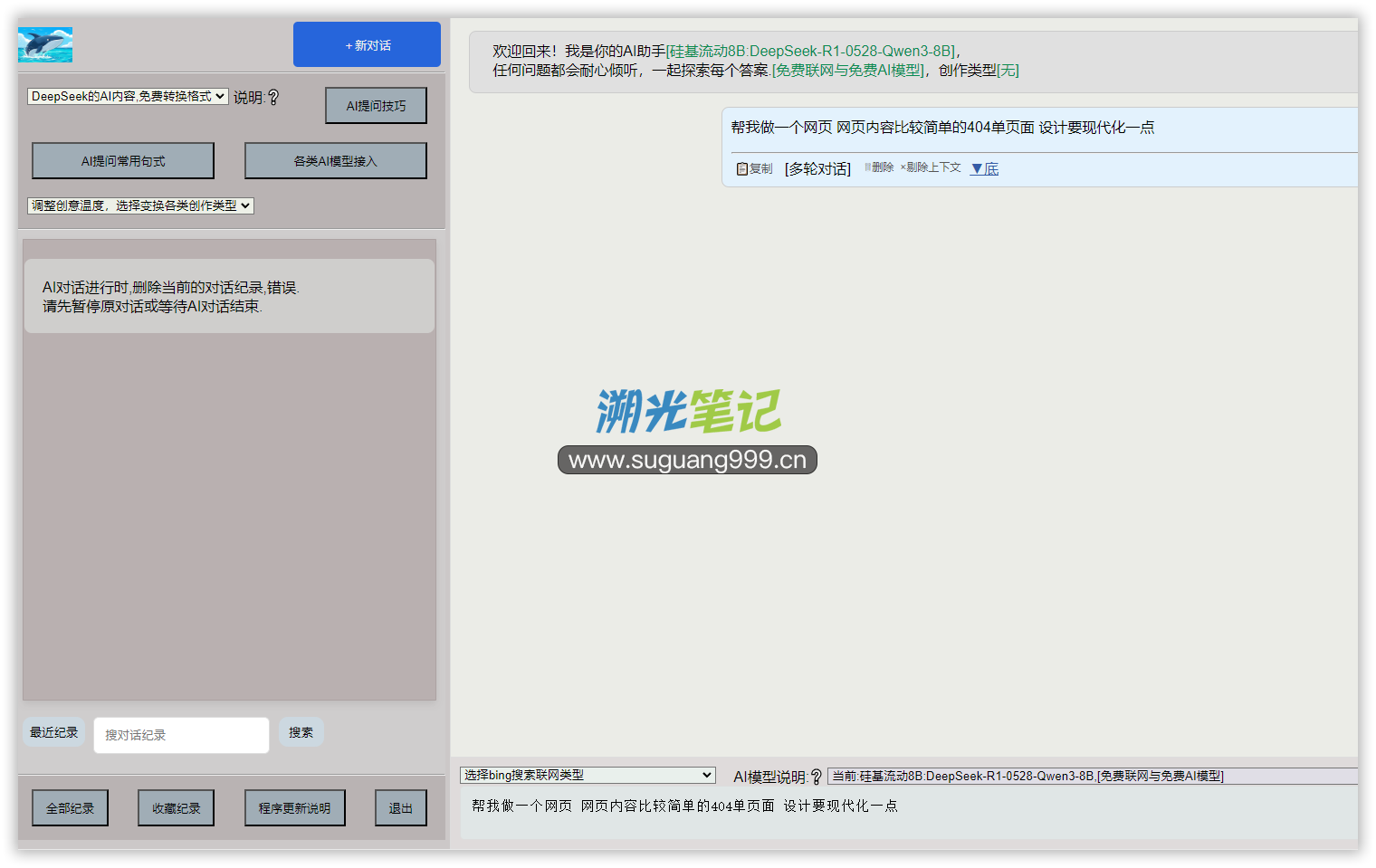Screen dimensions: 1376x868
Task: Click the 创作类型 [无] text
Action: (x=979, y=70)
